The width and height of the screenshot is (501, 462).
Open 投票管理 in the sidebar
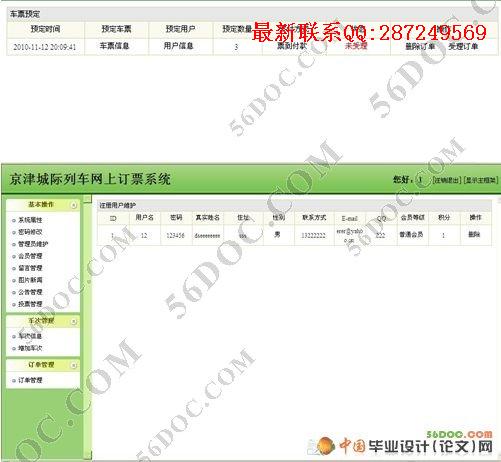coord(30,304)
